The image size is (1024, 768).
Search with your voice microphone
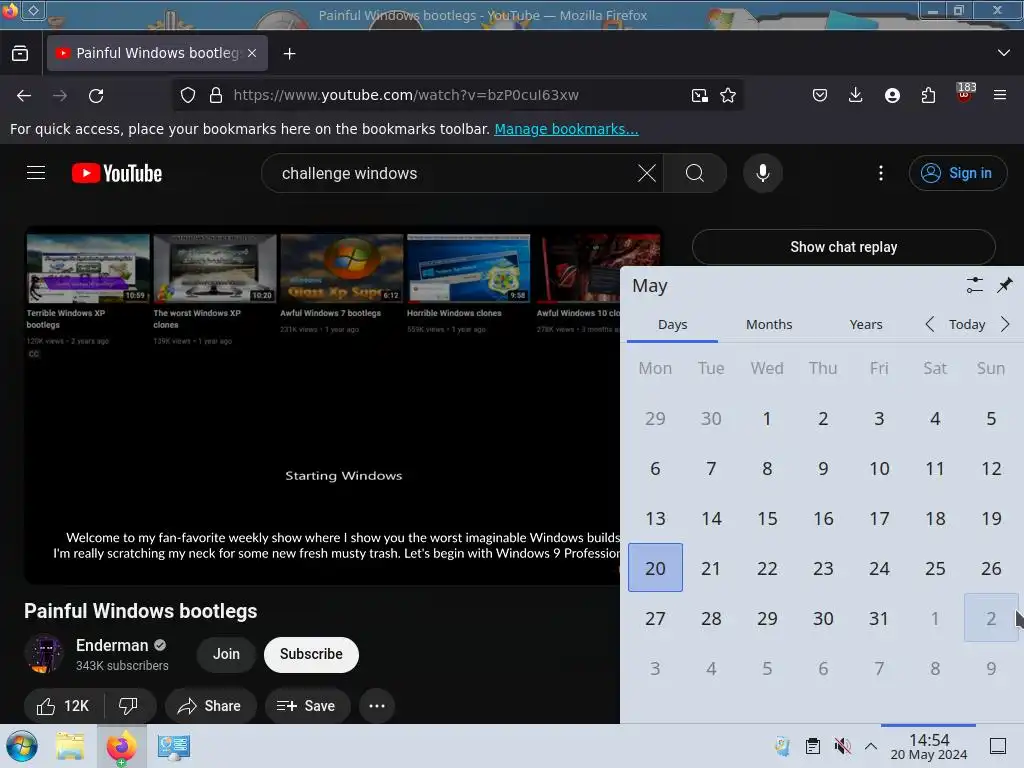point(763,173)
